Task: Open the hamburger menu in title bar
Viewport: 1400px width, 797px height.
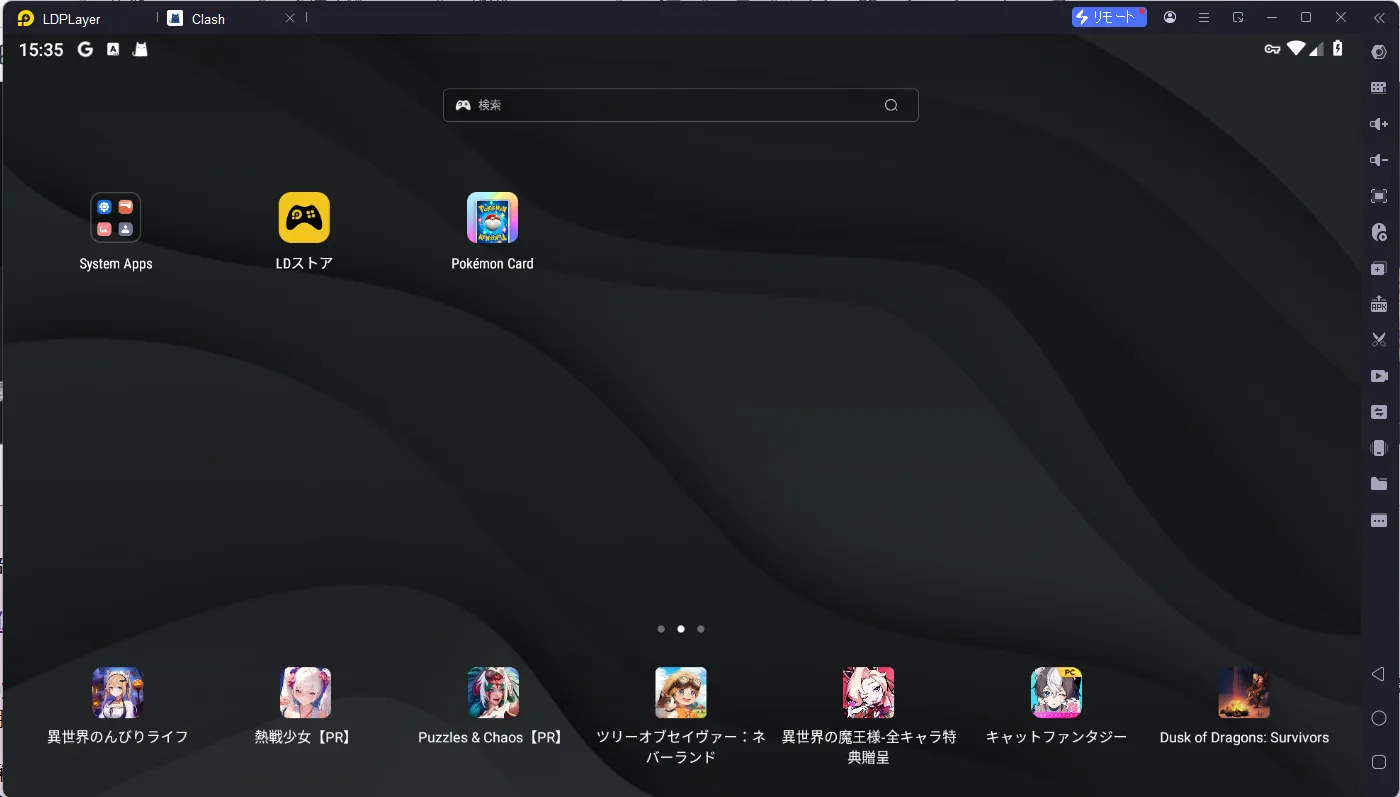Action: 1204,18
